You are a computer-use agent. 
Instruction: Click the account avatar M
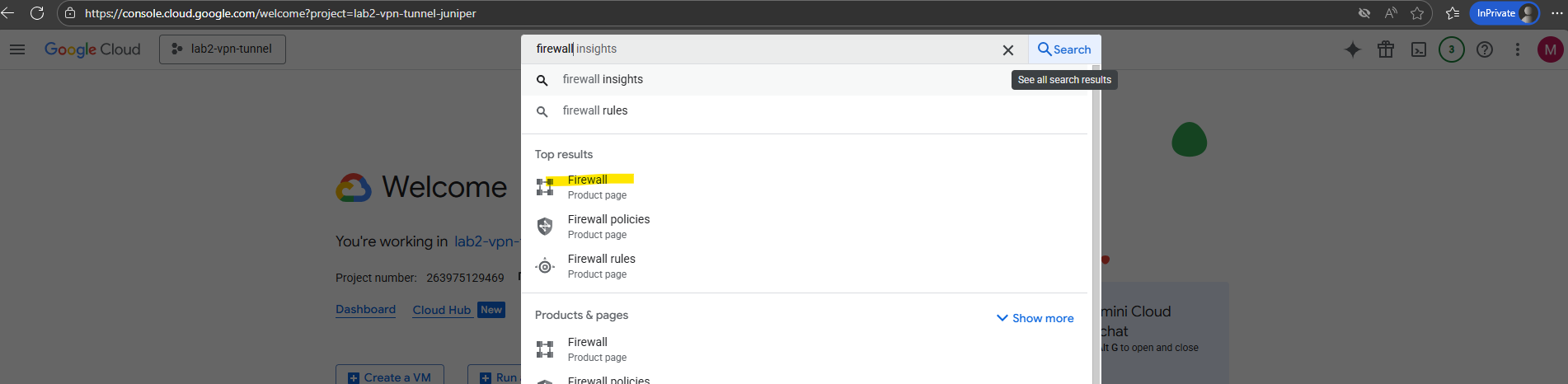pos(1551,49)
